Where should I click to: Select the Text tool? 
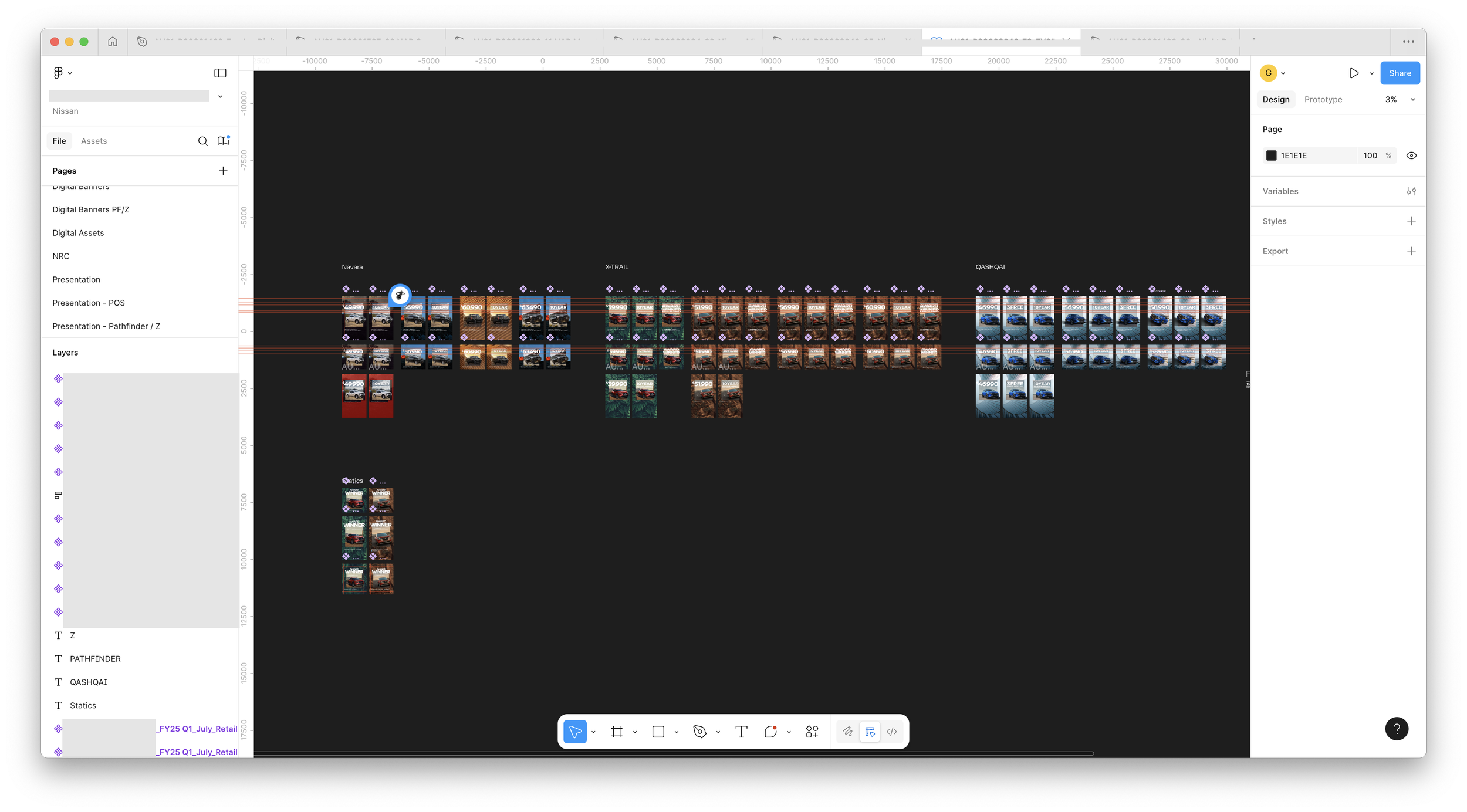click(741, 732)
